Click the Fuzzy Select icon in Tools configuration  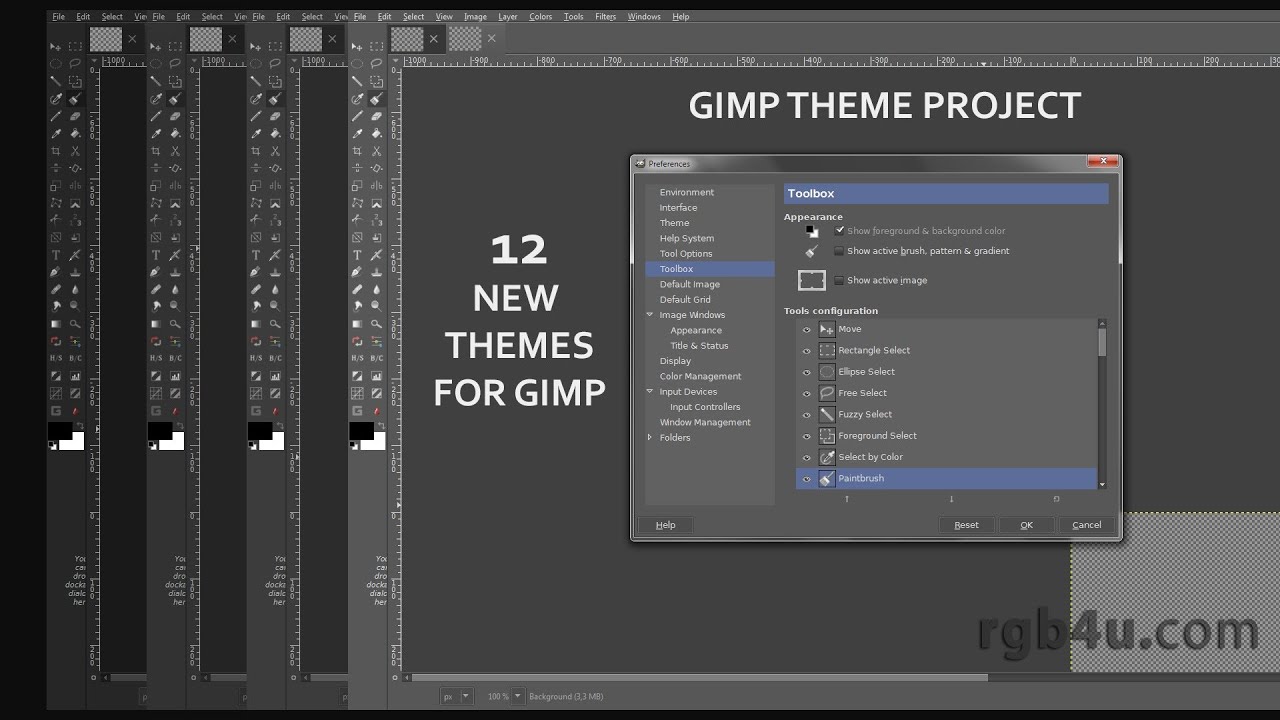pos(827,414)
